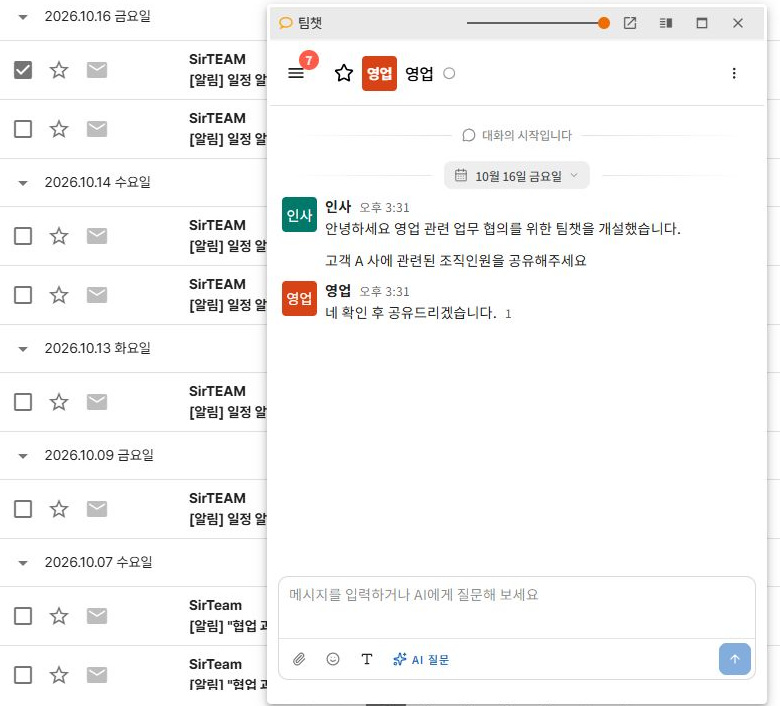Pop out the team chat in a new window

point(630,23)
